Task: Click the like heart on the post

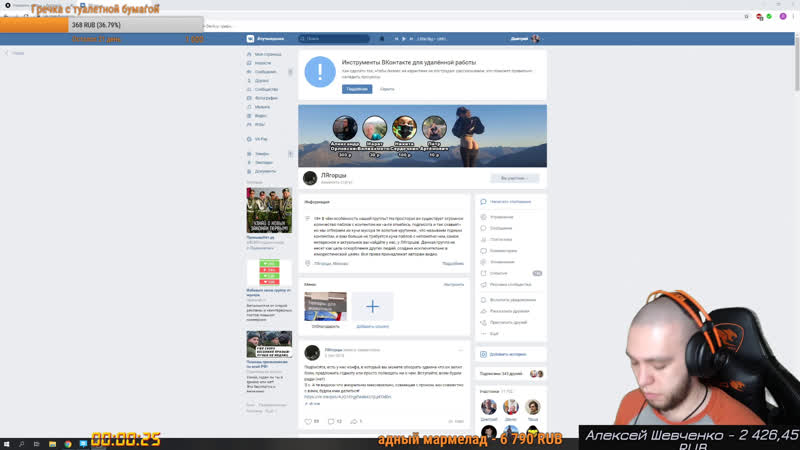Action: click(308, 422)
